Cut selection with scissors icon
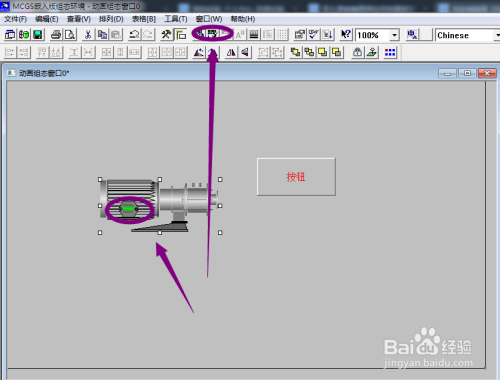 point(88,34)
